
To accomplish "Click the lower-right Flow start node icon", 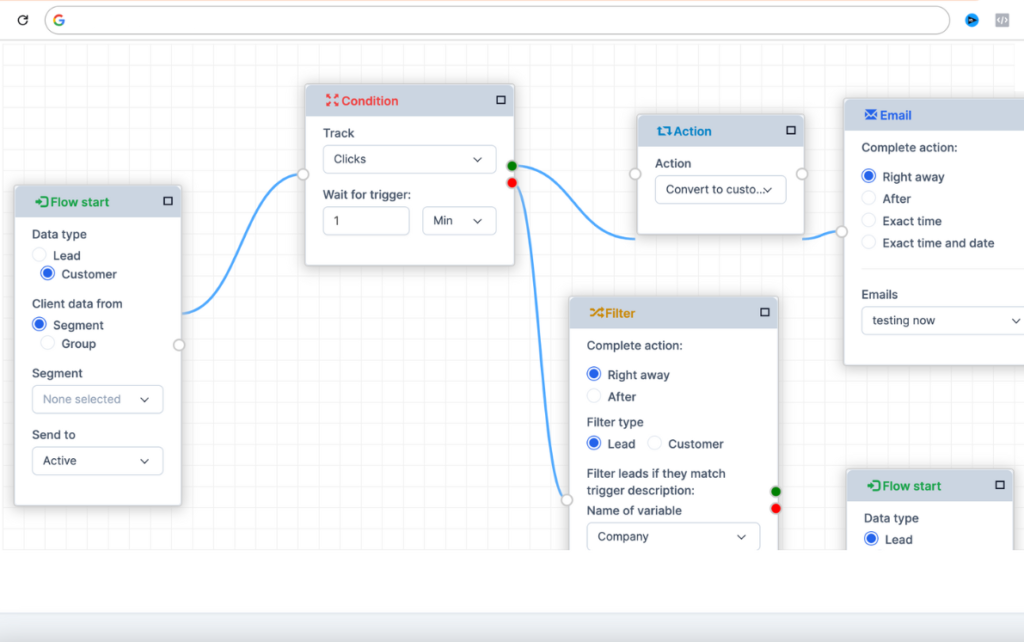I will pyautogui.click(x=874, y=486).
